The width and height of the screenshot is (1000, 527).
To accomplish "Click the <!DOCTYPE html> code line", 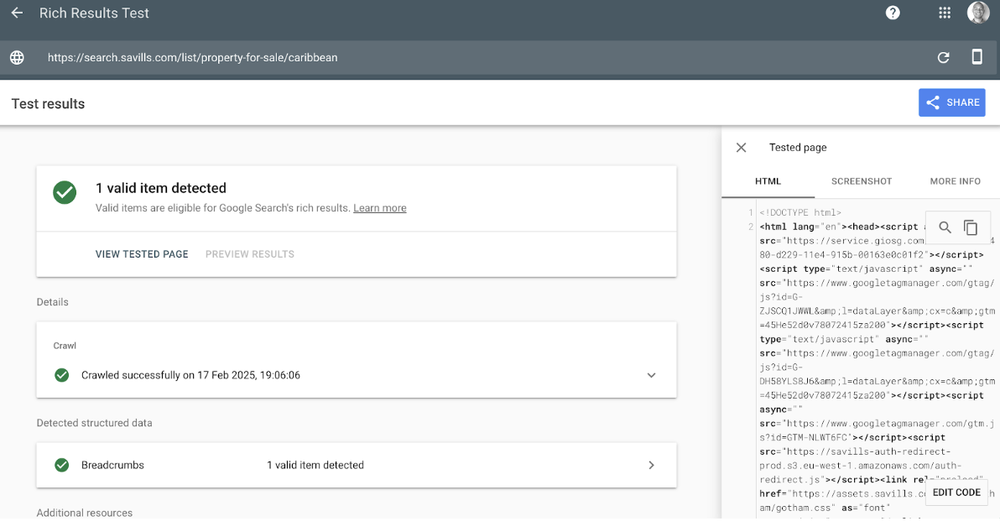I will click(x=800, y=212).
